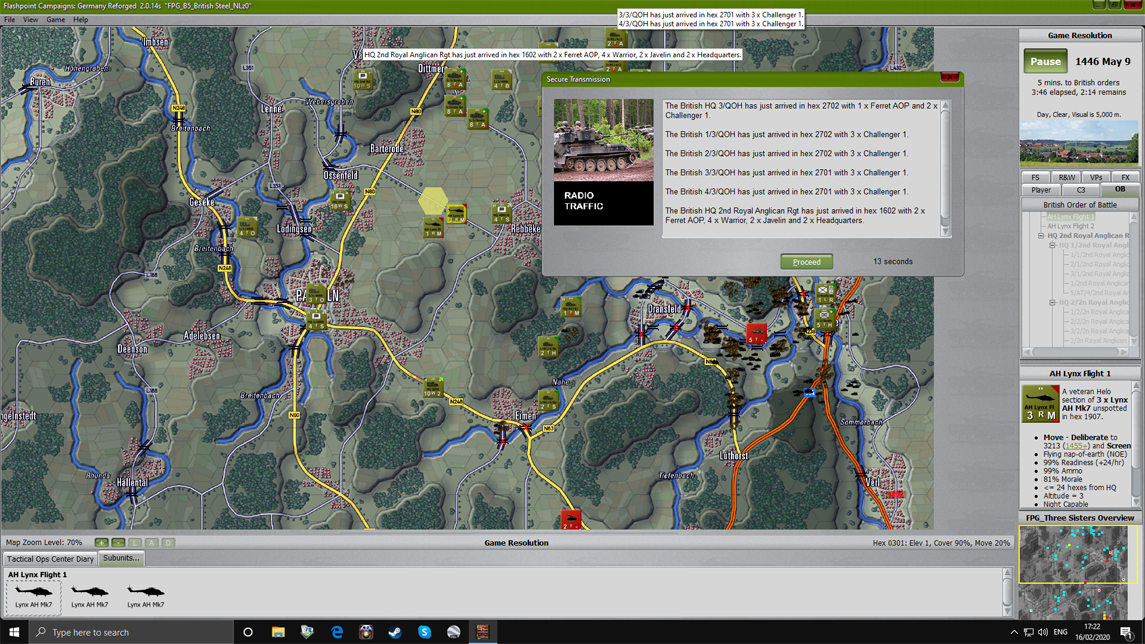Select the 4 T O counter near Geseke
Viewport: 1145px width, 644px height.
pyautogui.click(x=247, y=228)
